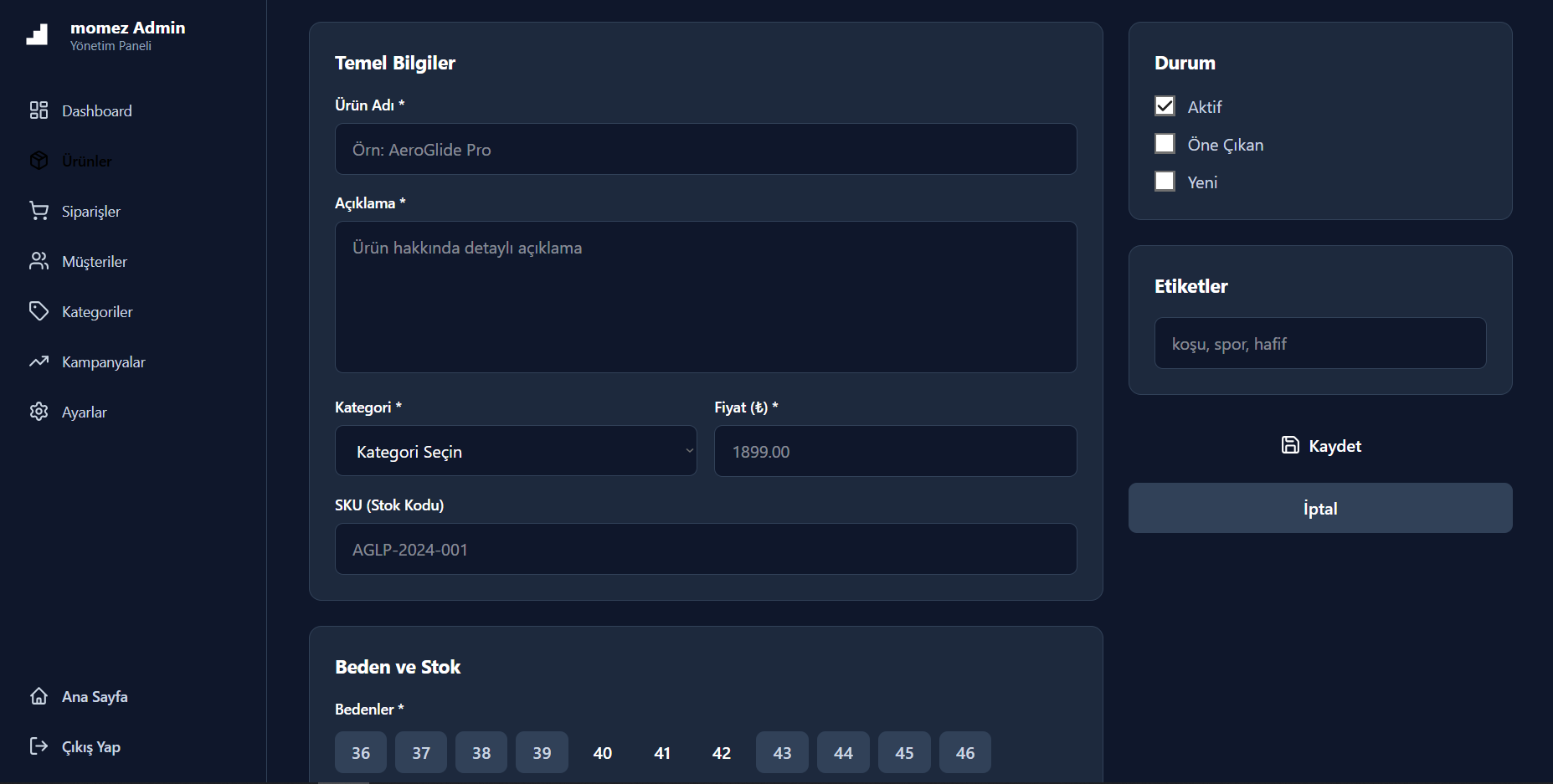Click into the Etiketler tags field
This screenshot has width=1553, height=784.
pos(1319,343)
